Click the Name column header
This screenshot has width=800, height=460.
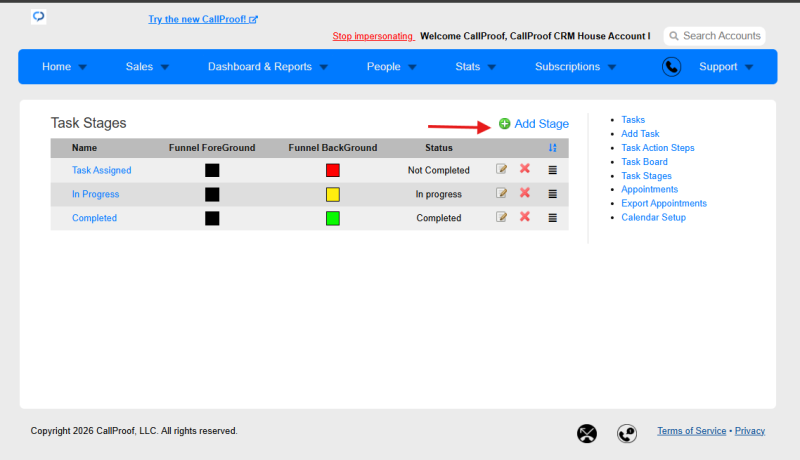pos(84,148)
